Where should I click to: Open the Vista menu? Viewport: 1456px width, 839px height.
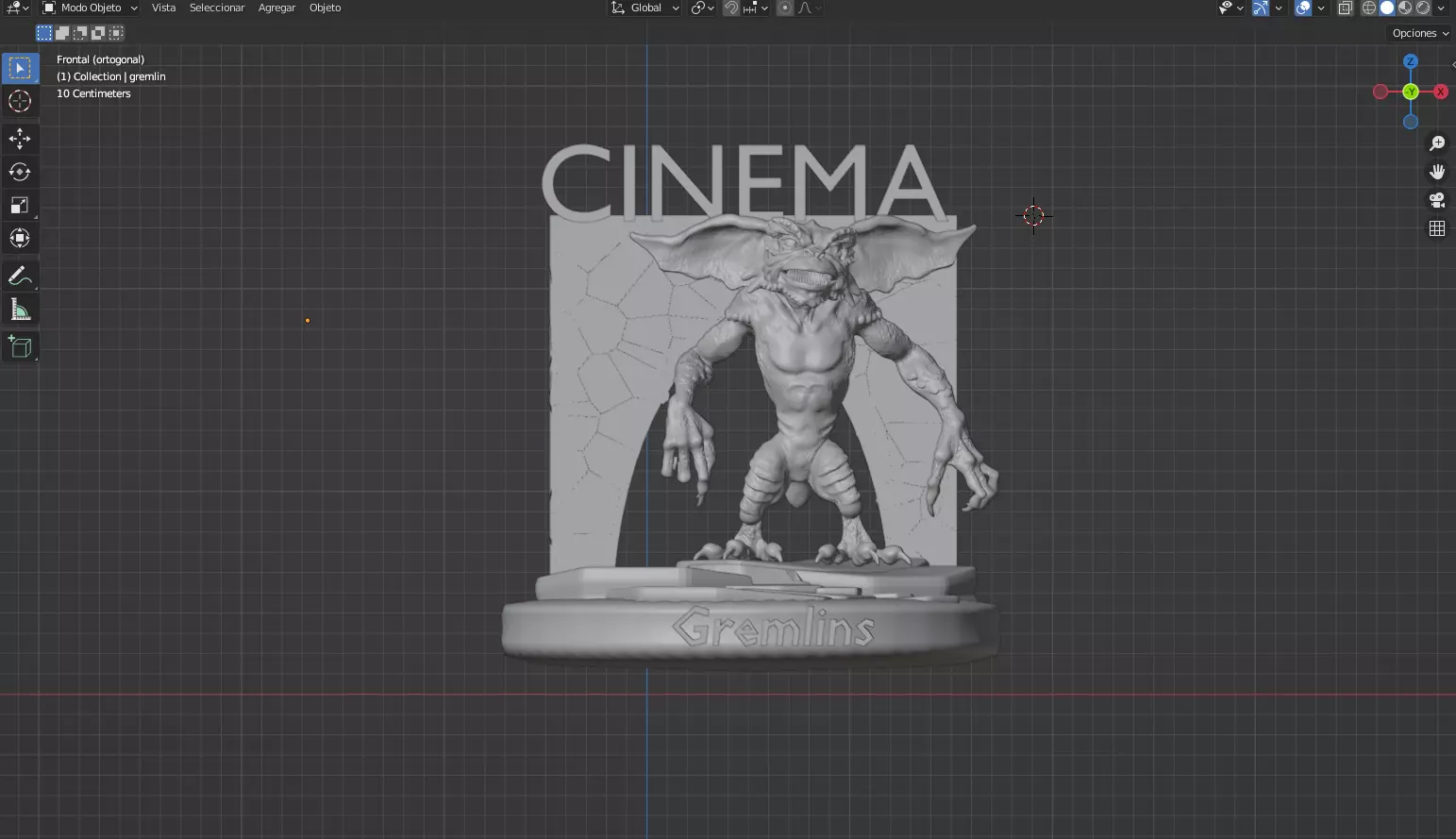(163, 8)
